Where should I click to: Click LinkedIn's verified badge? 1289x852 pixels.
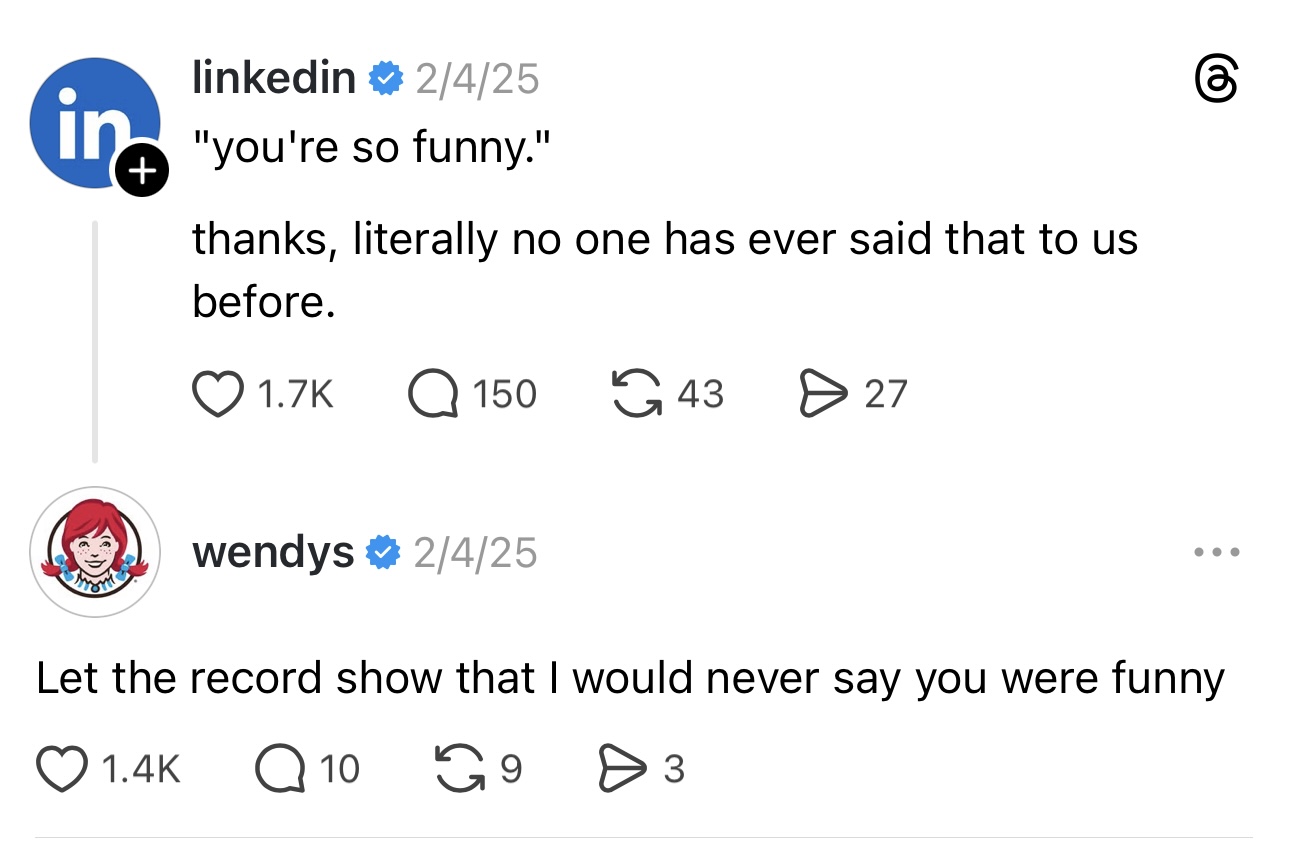pos(385,78)
